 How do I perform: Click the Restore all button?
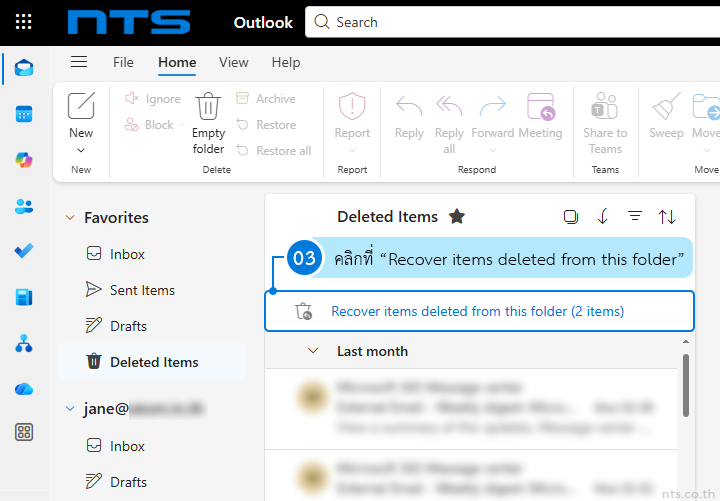point(274,151)
